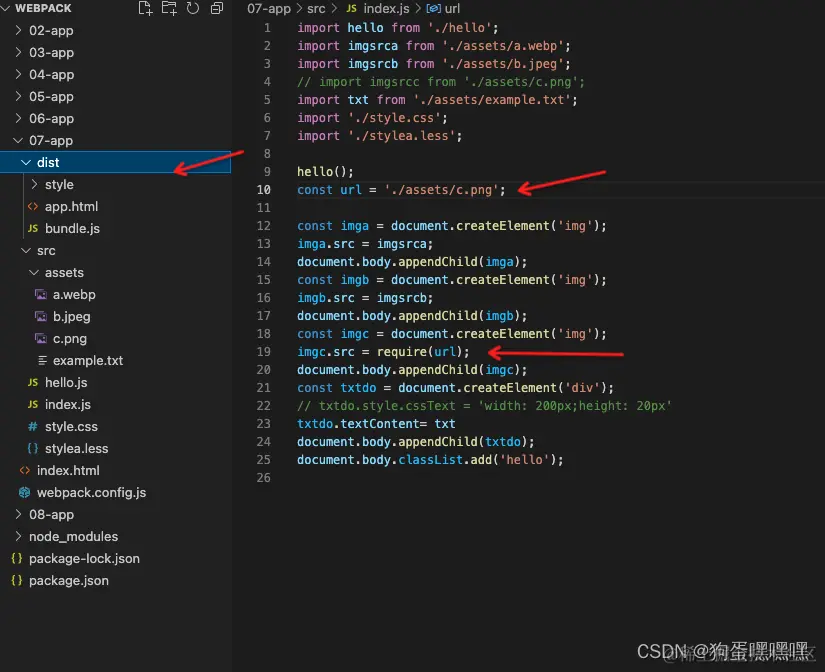Expand the style folder inside dist
The image size is (825, 672).
click(x=34, y=184)
